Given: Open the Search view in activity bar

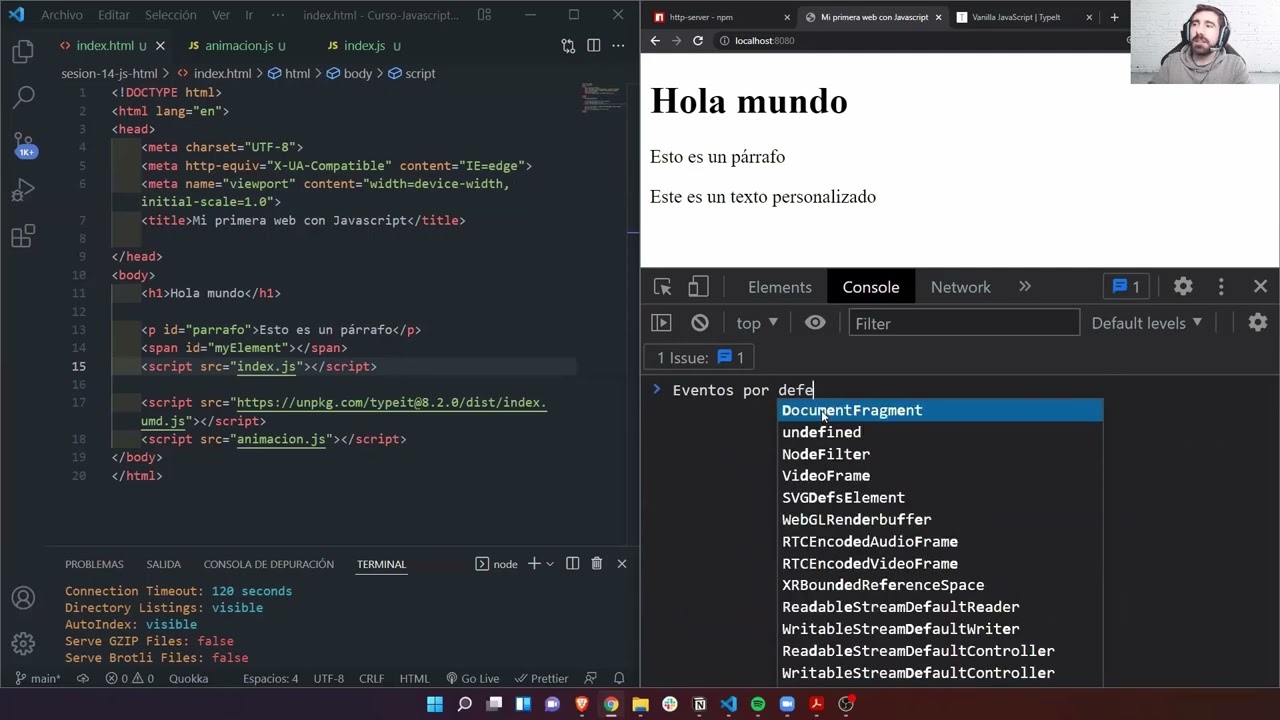Looking at the screenshot, I should (24, 97).
